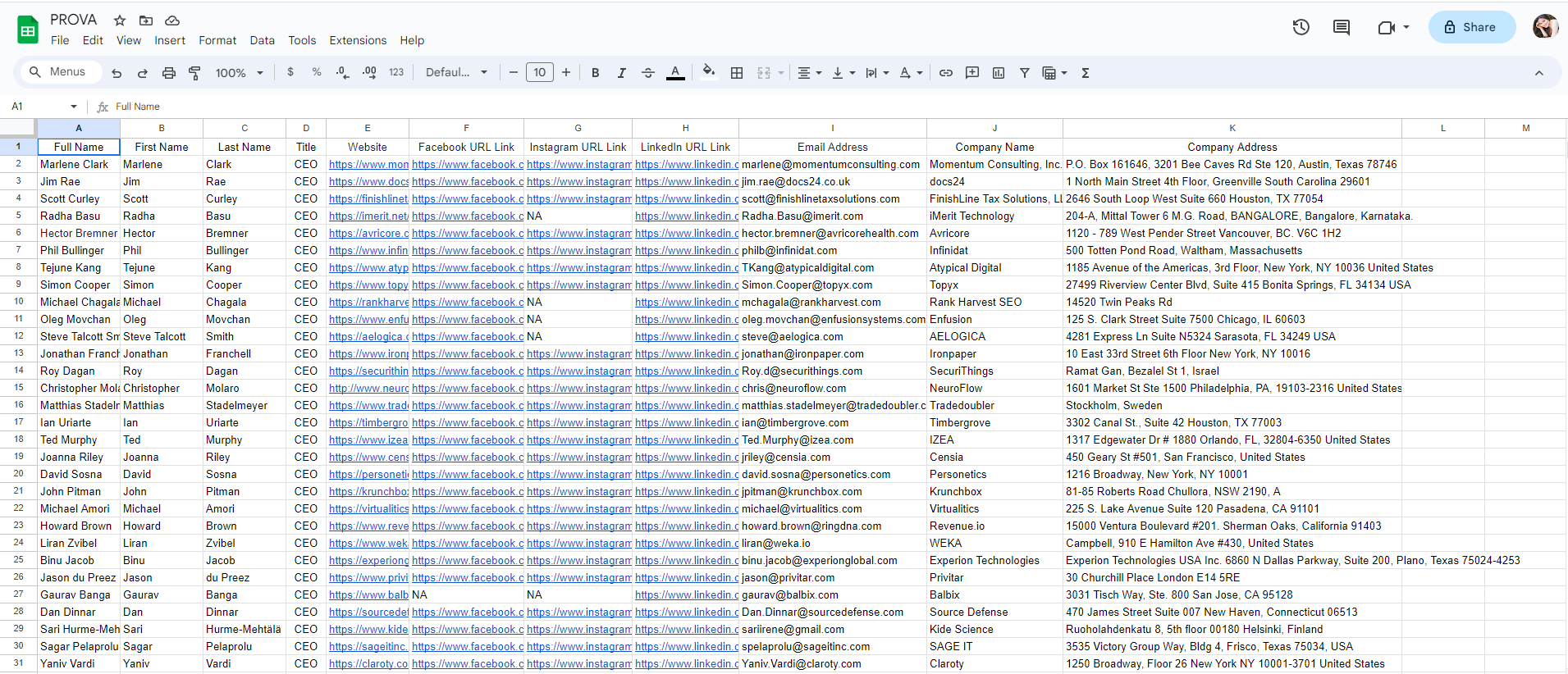Start a Meet call camera icon
The height and width of the screenshot is (674, 1568).
click(x=1386, y=27)
